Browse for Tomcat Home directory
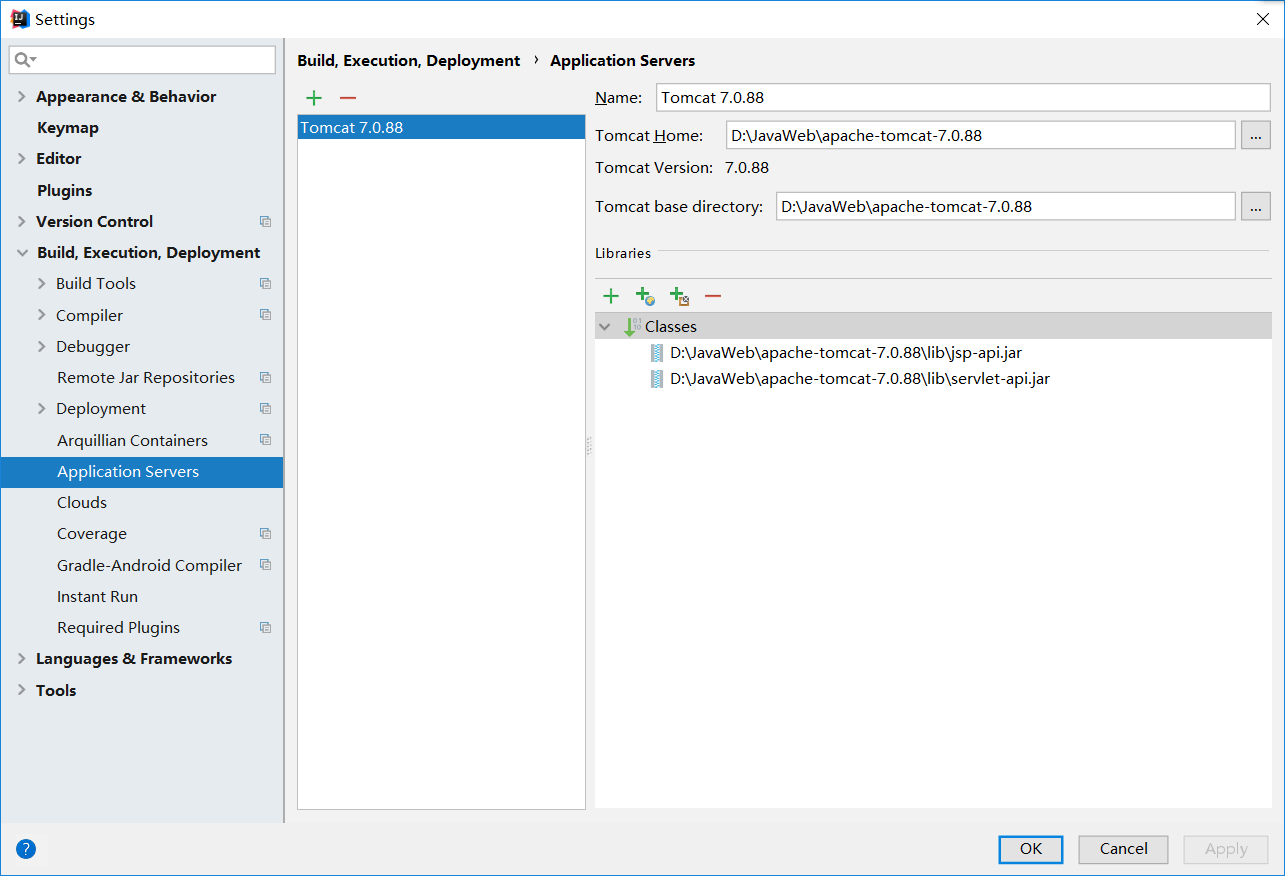 click(1255, 136)
